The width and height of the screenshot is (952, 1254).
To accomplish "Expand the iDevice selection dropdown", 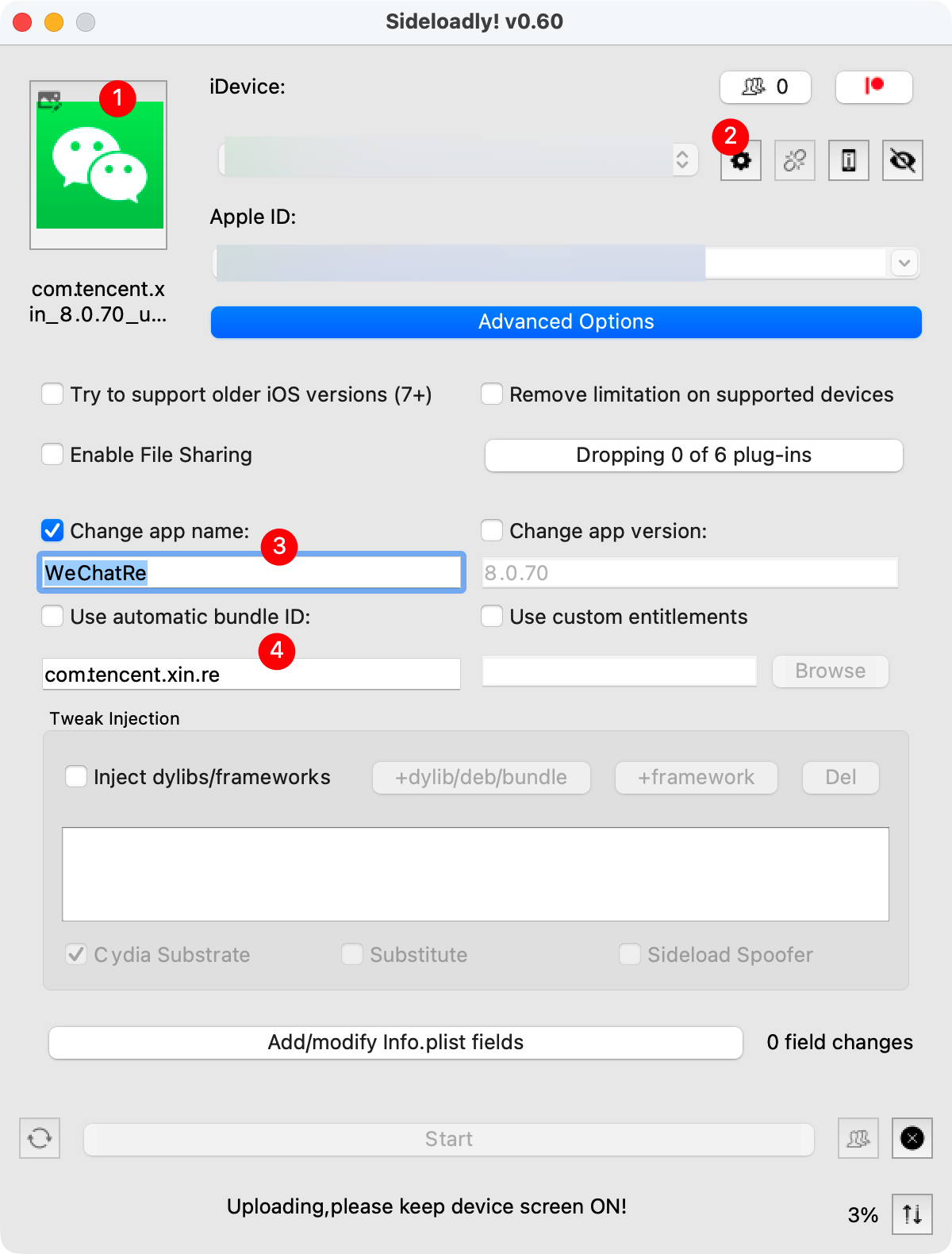I will click(x=681, y=160).
